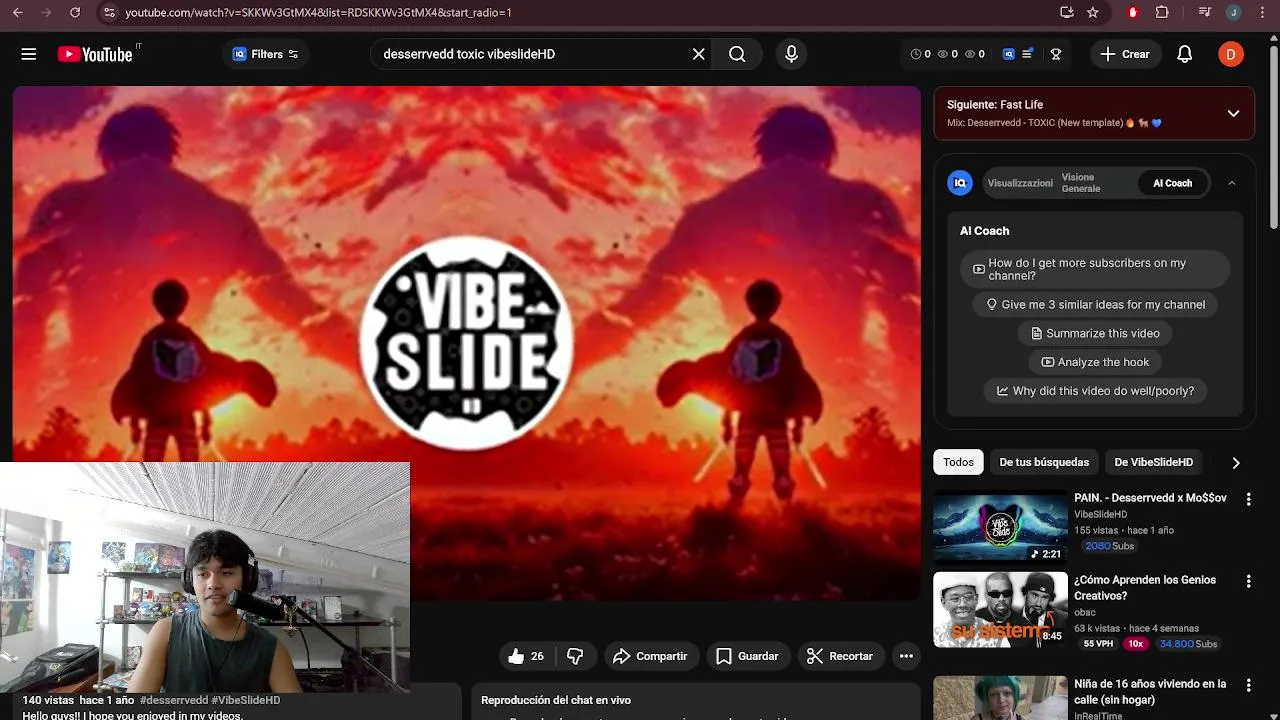Open the obac channel name
This screenshot has width=1280, height=720.
[x=1085, y=612]
